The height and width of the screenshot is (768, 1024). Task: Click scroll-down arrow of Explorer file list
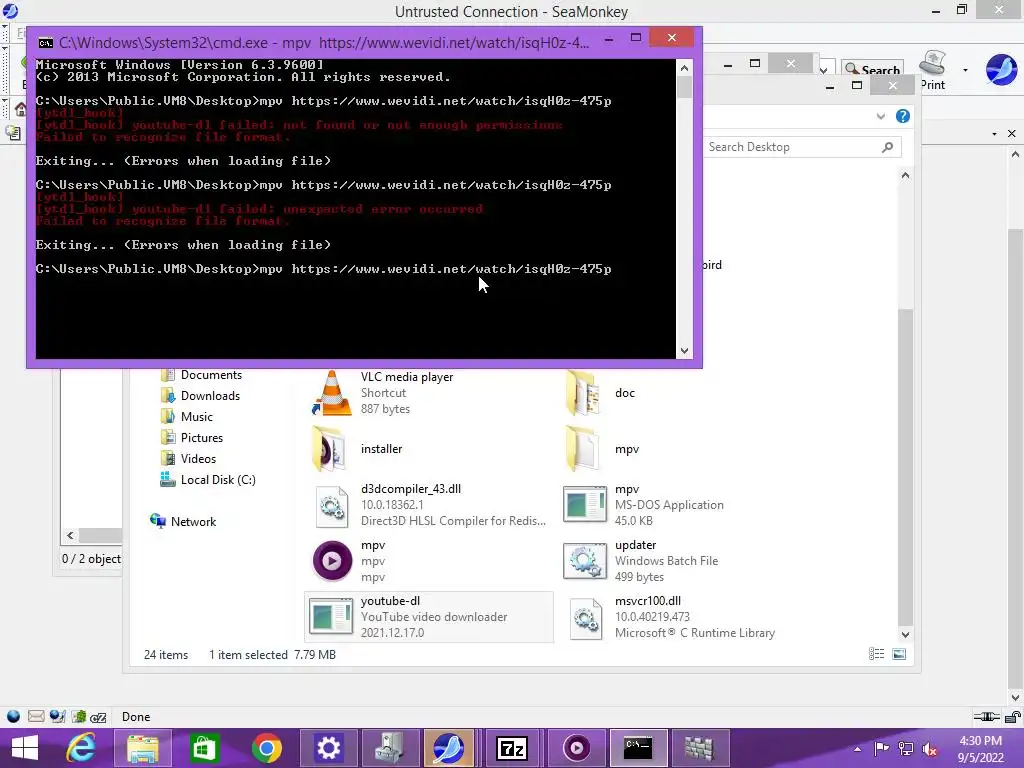905,634
